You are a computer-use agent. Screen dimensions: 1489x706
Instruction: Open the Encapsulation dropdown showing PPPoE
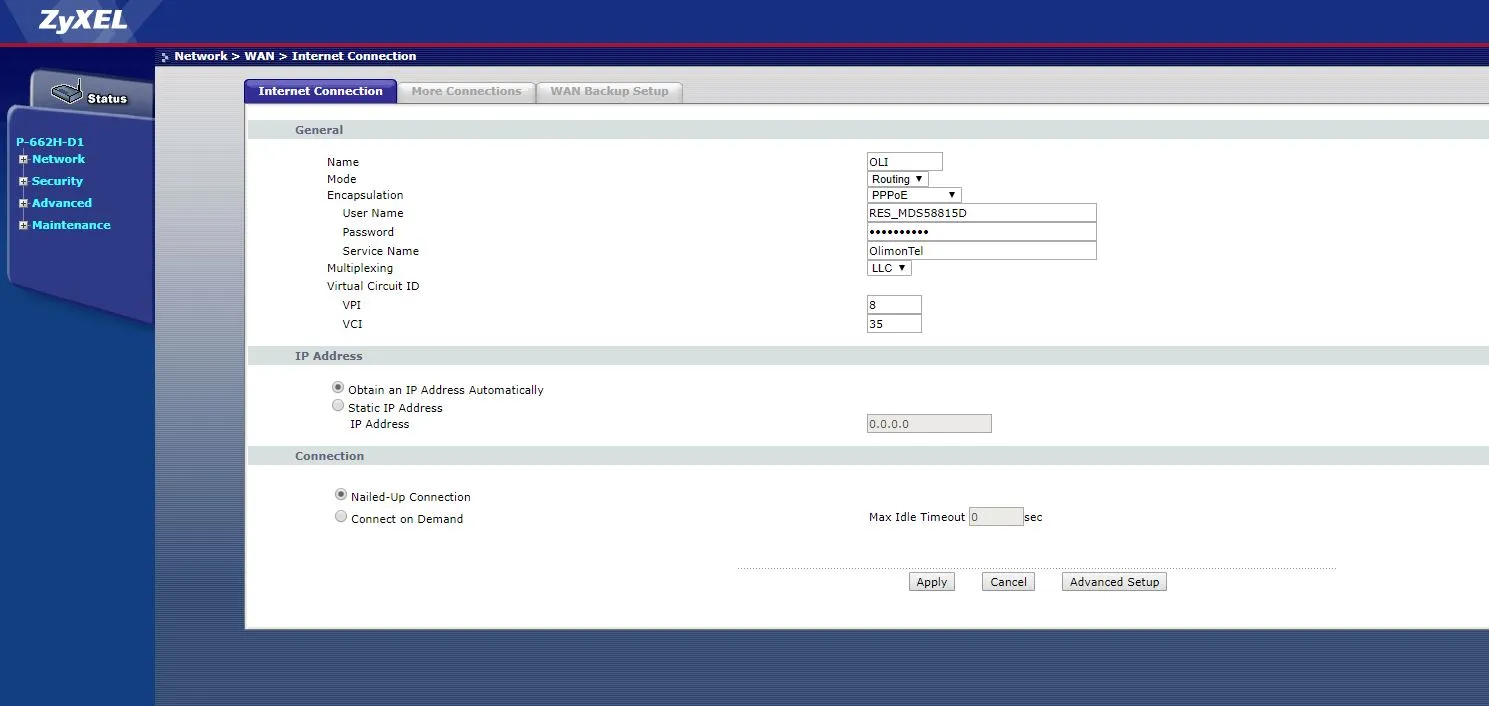(913, 195)
